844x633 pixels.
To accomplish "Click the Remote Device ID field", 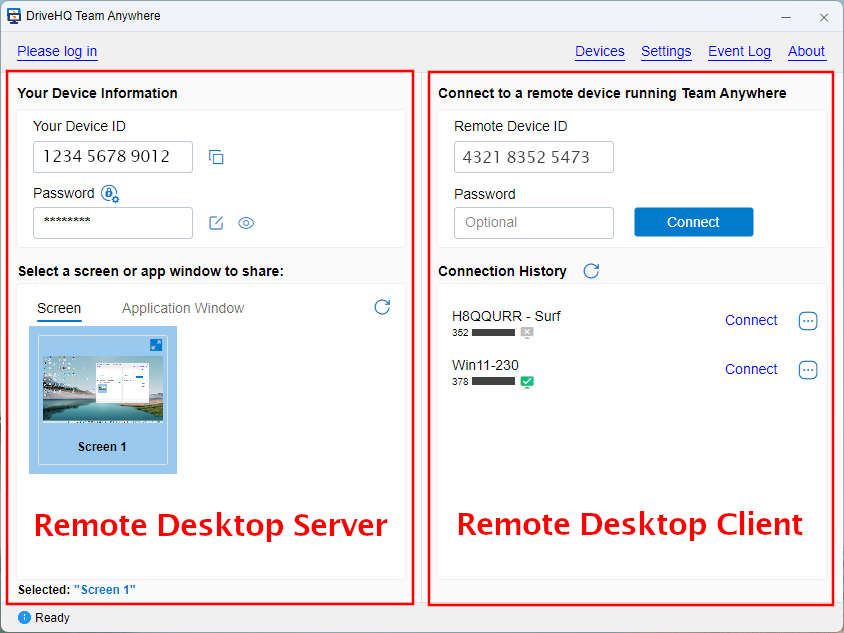I will [533, 157].
